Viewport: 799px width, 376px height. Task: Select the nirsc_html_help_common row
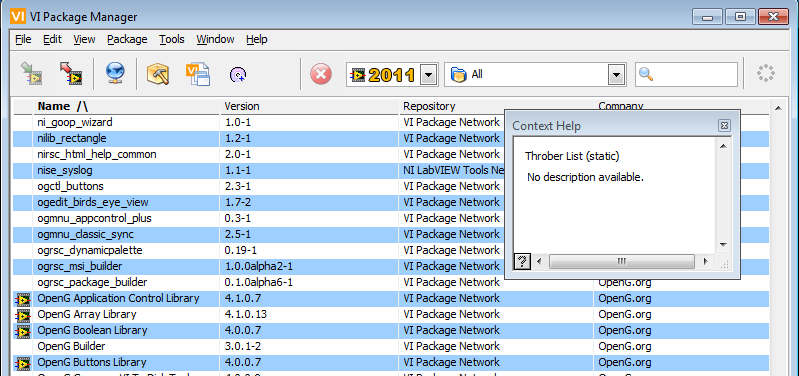[391, 154]
